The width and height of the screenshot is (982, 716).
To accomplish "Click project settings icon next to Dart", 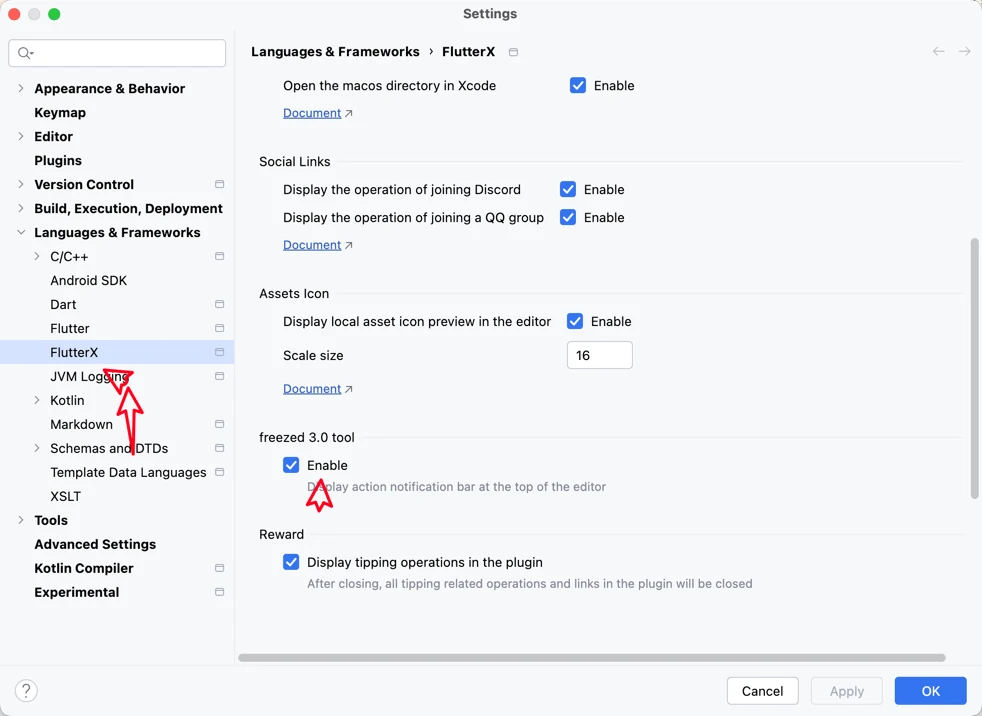I will tap(219, 304).
